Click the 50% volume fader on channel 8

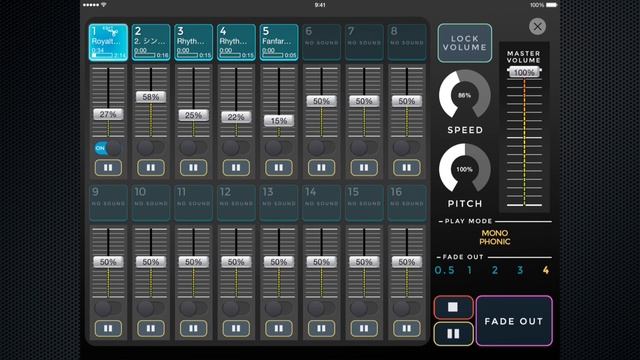407,101
